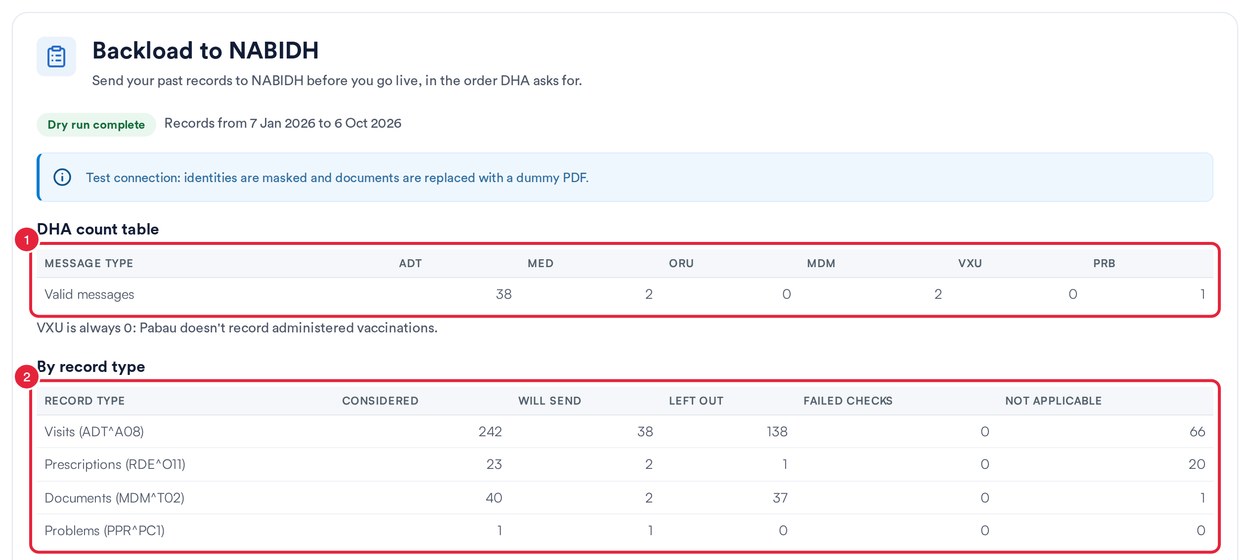Click the 'FAILED CHECKS' column header
1250x560 pixels.
pyautogui.click(x=848, y=401)
